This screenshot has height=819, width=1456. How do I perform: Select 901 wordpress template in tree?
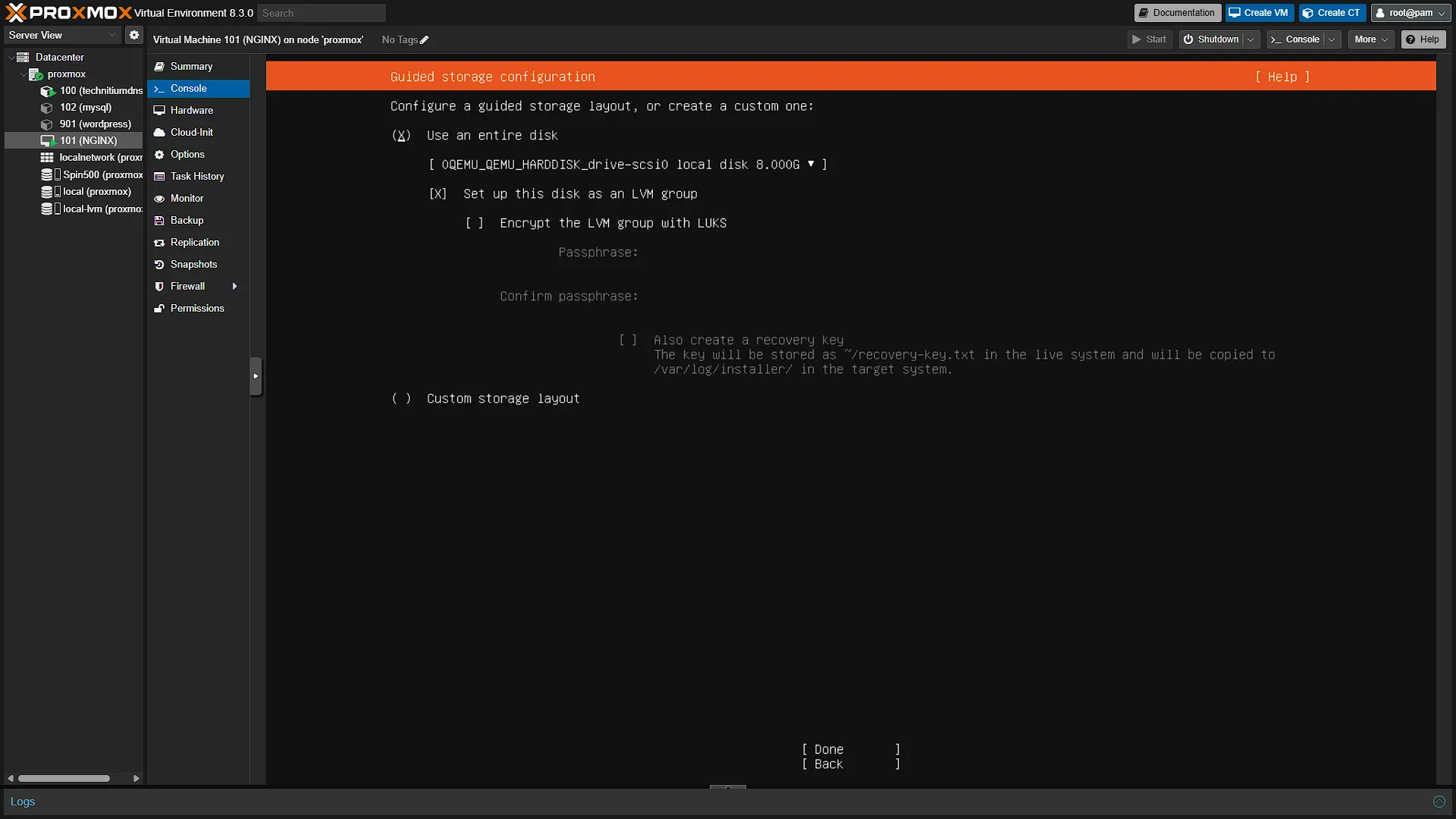(86, 124)
